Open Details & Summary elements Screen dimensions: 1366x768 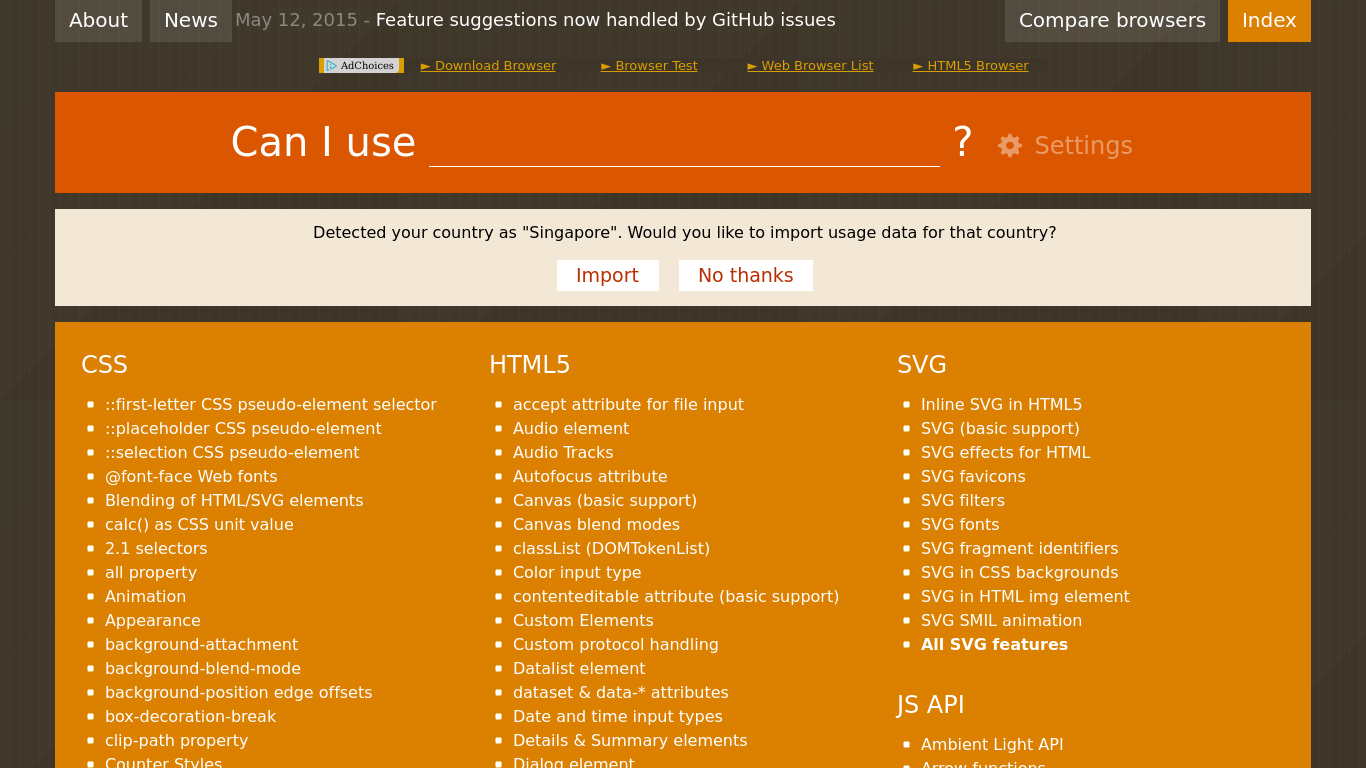[x=630, y=741]
